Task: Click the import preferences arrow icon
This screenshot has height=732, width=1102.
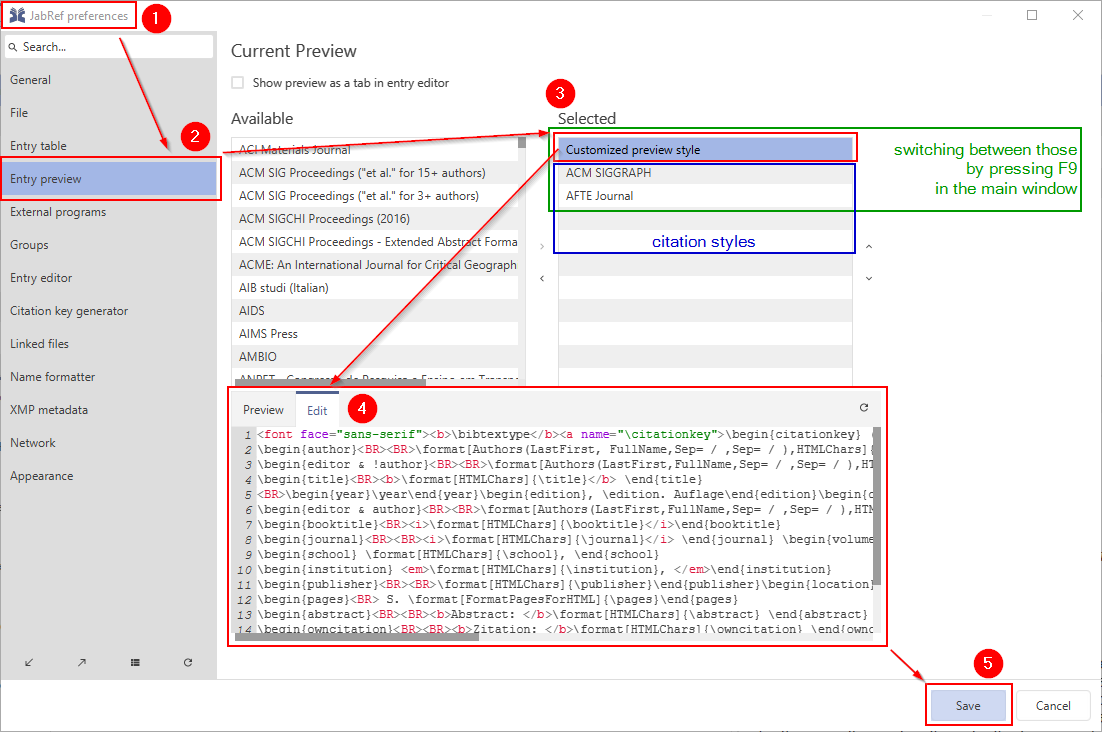Action: coord(29,662)
